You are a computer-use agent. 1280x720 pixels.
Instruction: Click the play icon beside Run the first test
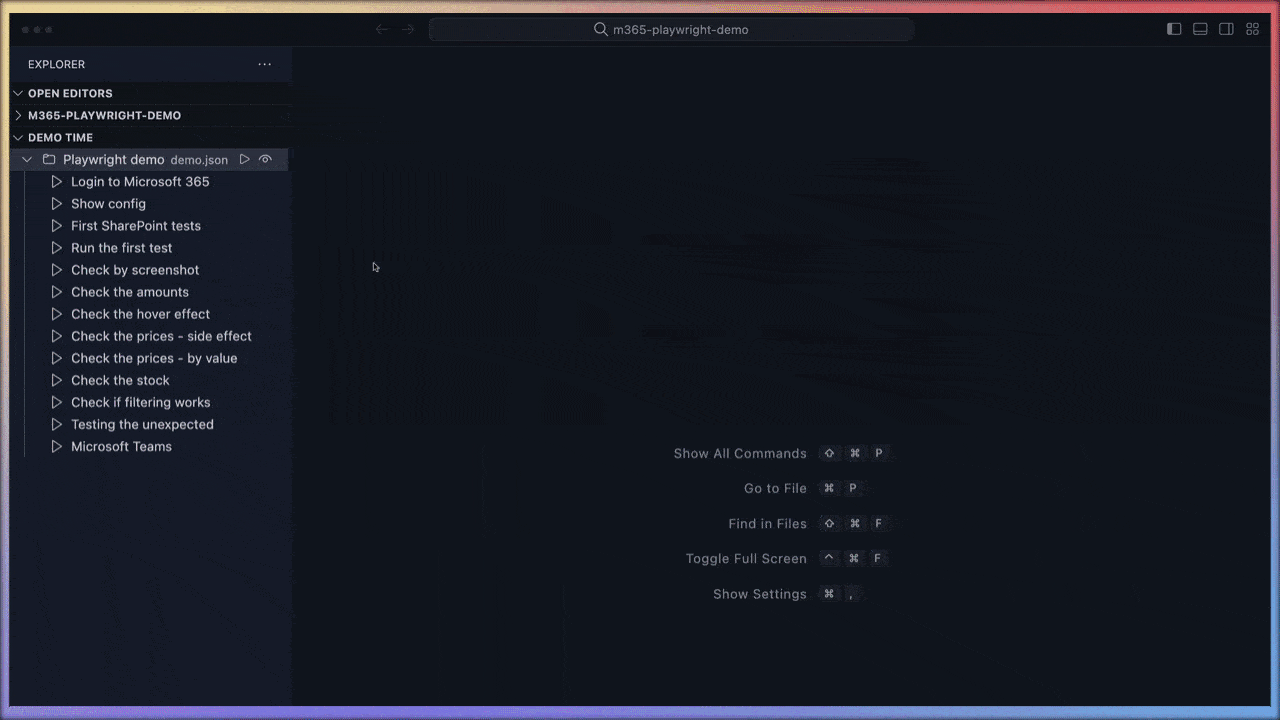(x=57, y=248)
